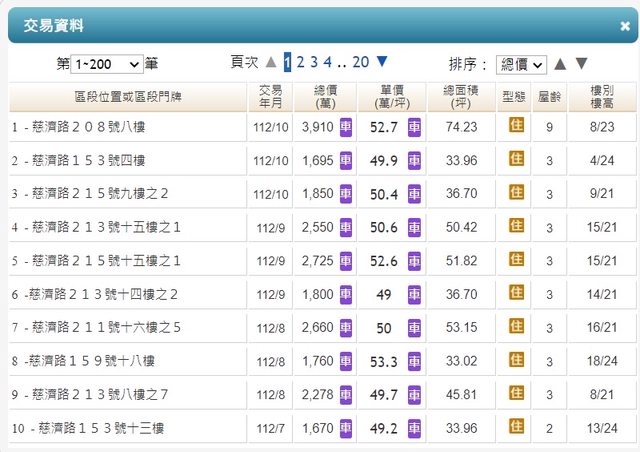The width and height of the screenshot is (640, 452).
Task: Go to page 2 of results
Action: point(300,62)
